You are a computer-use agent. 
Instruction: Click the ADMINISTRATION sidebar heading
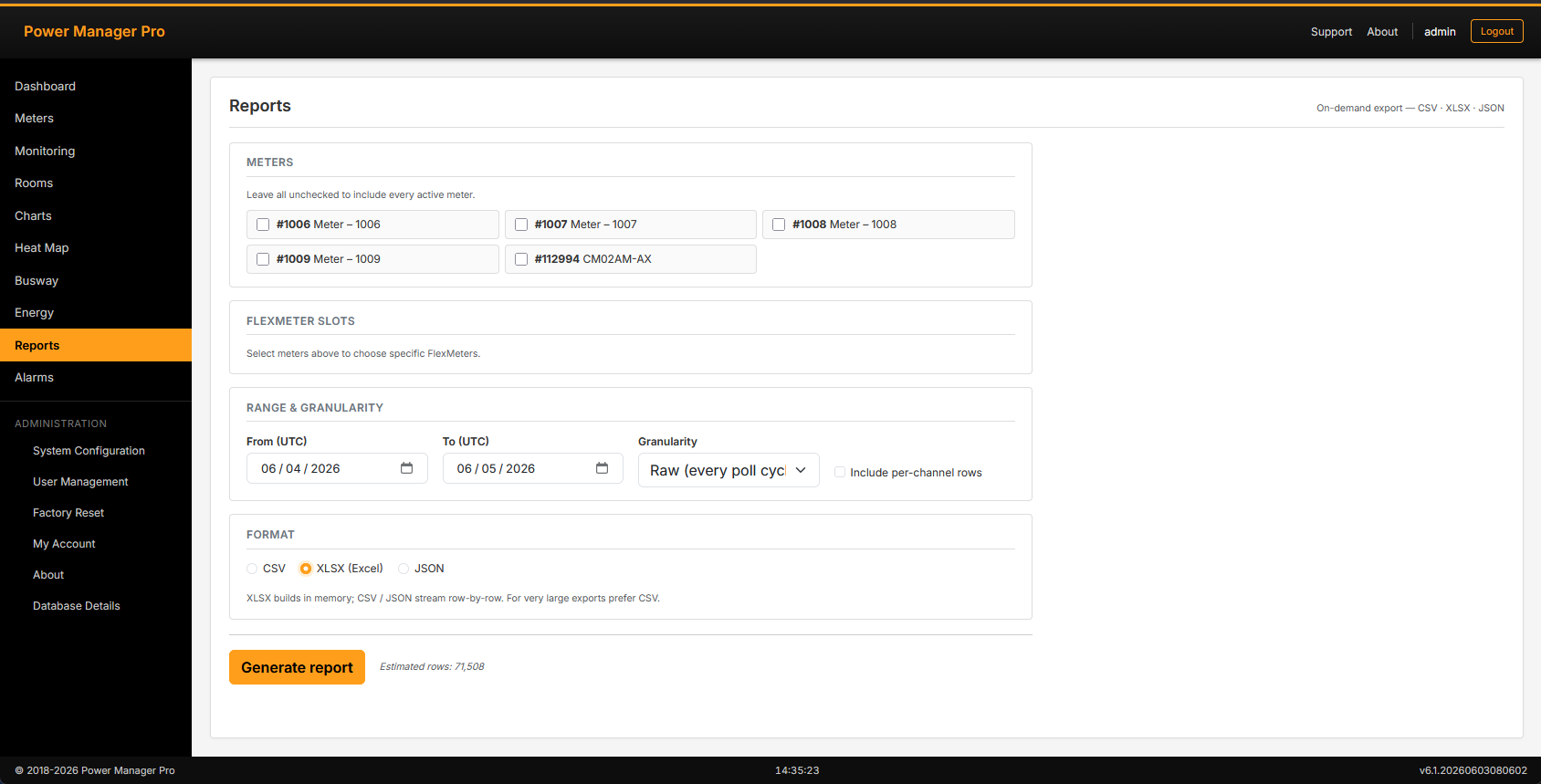pos(60,423)
